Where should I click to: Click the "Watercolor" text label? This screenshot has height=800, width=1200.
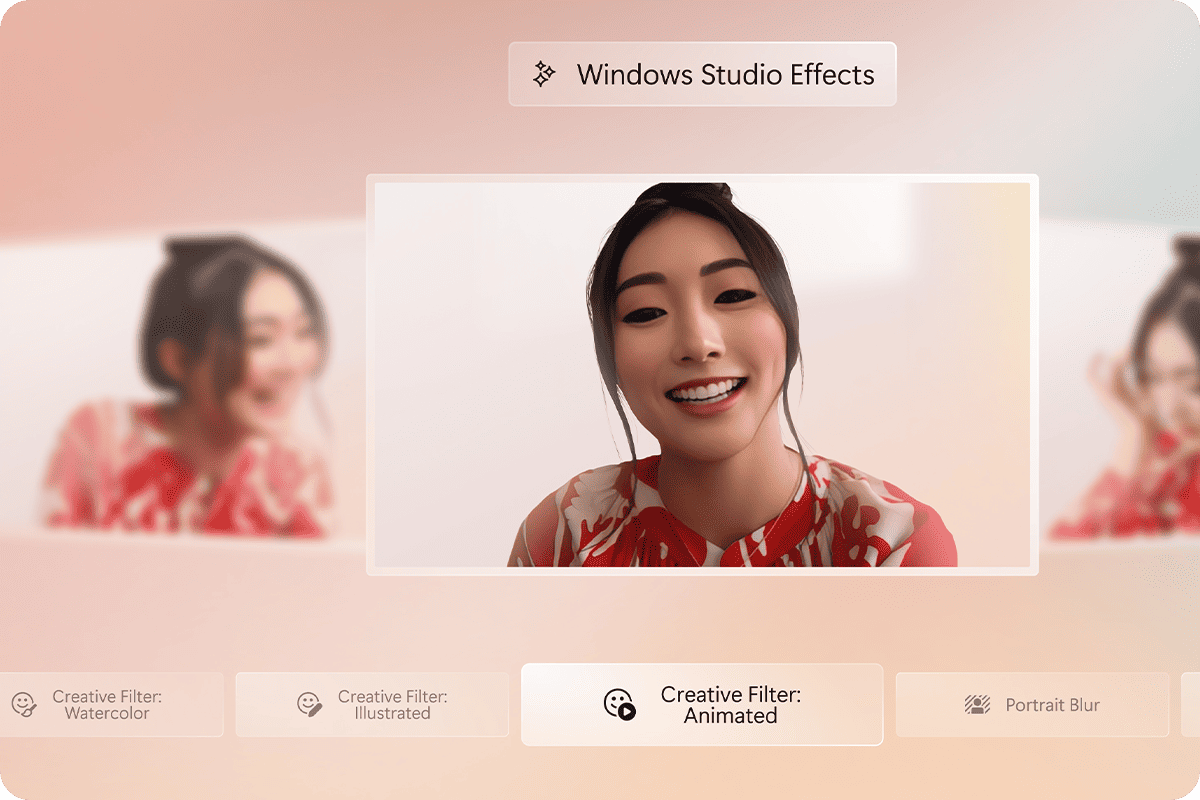[x=107, y=714]
